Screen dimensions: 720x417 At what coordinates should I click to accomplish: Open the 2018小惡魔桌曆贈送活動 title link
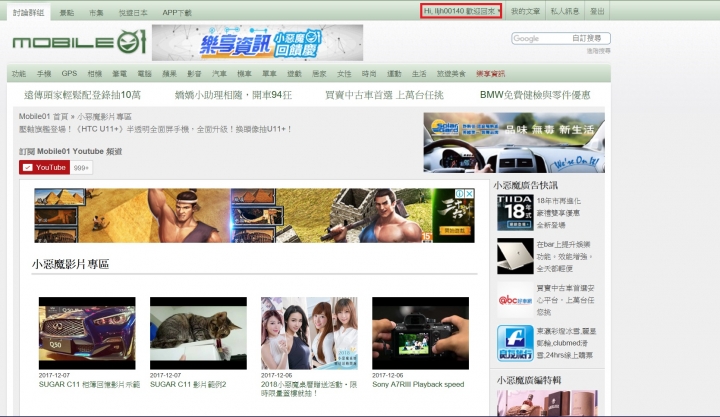309,389
